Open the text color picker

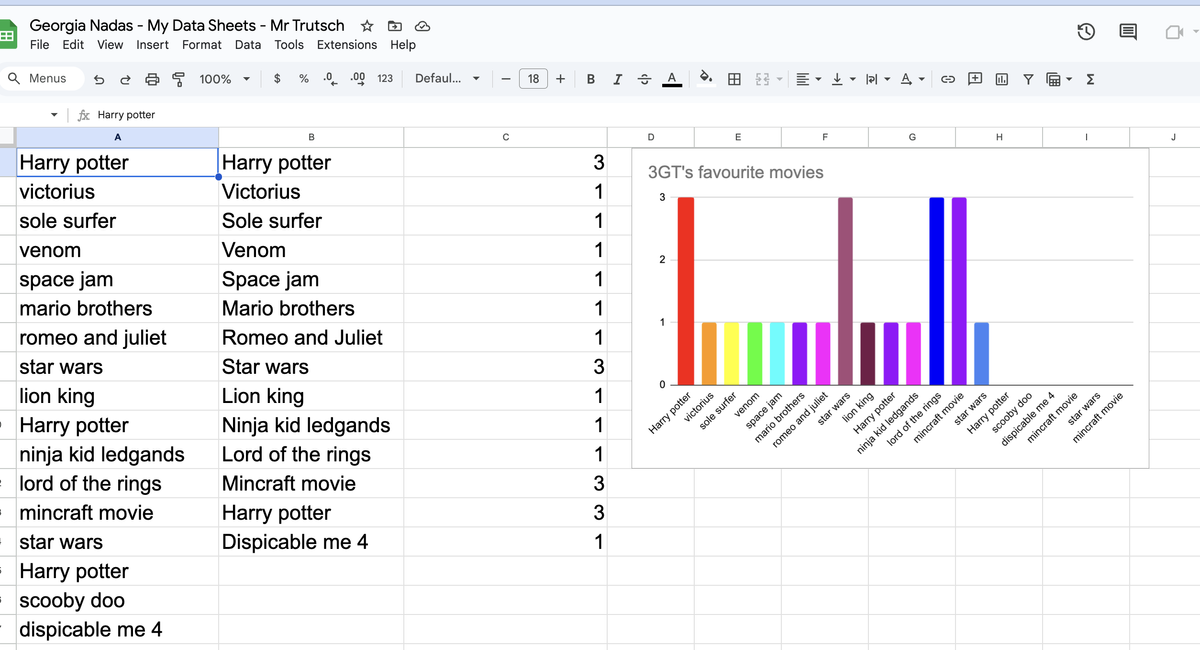click(672, 78)
